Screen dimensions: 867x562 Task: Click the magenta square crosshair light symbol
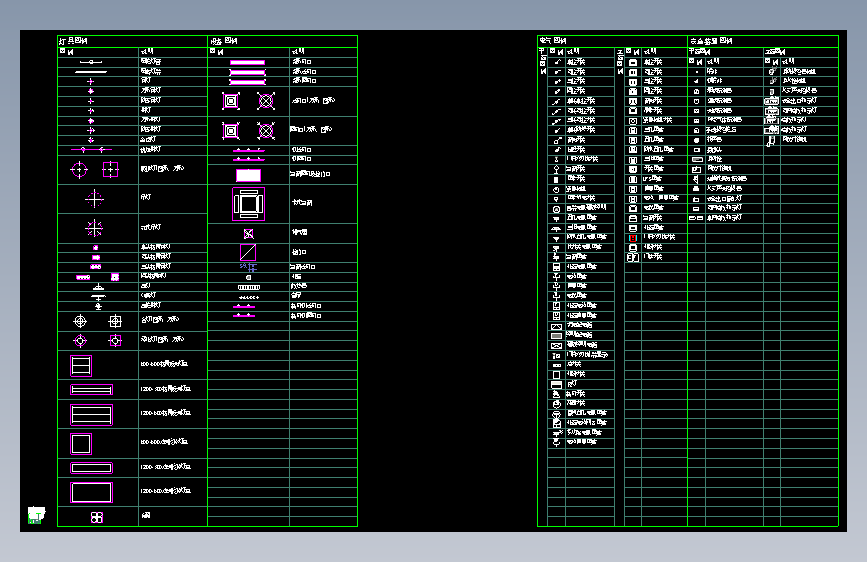click(x=111, y=170)
